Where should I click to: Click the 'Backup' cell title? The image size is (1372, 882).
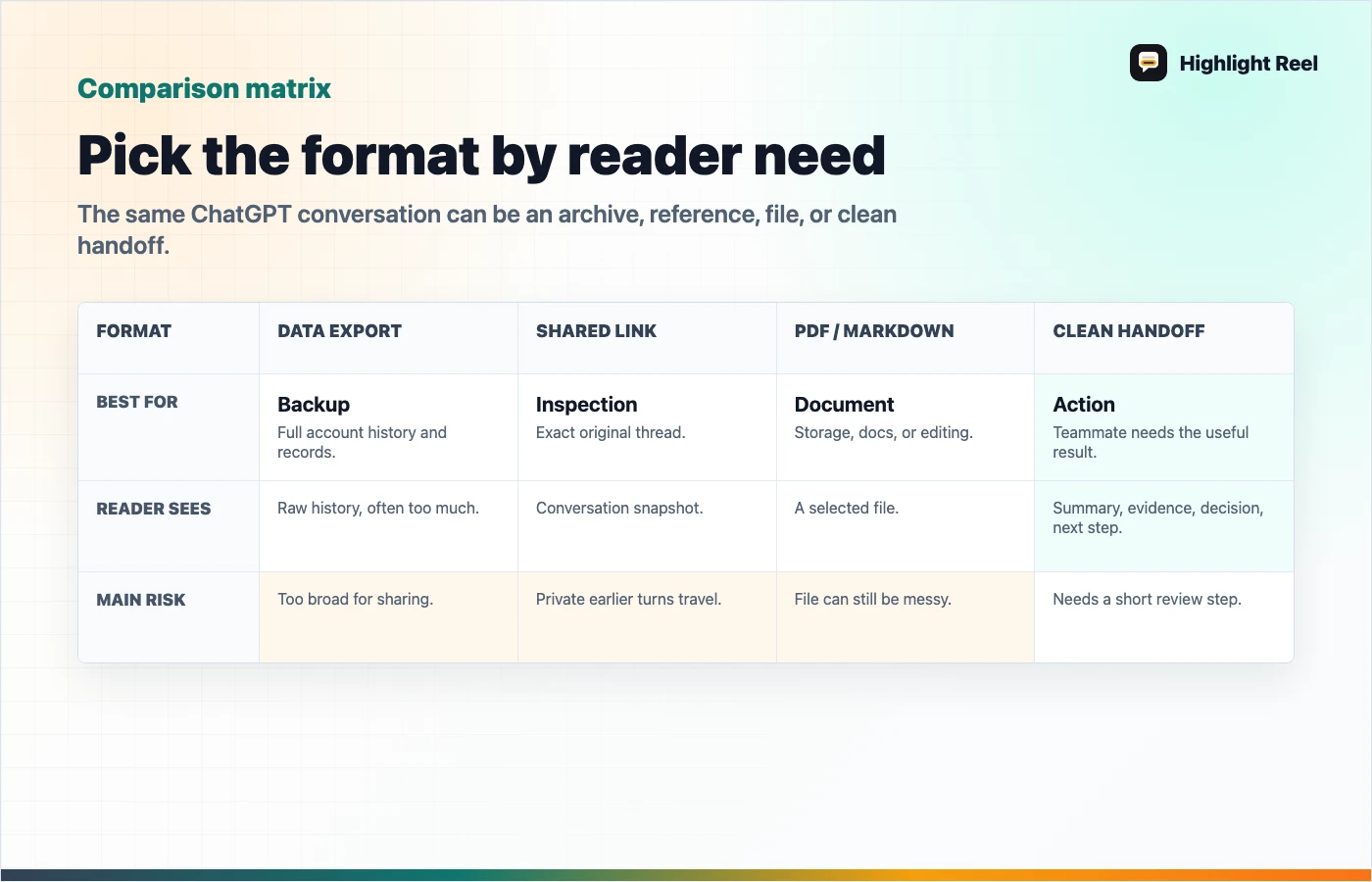click(x=314, y=405)
